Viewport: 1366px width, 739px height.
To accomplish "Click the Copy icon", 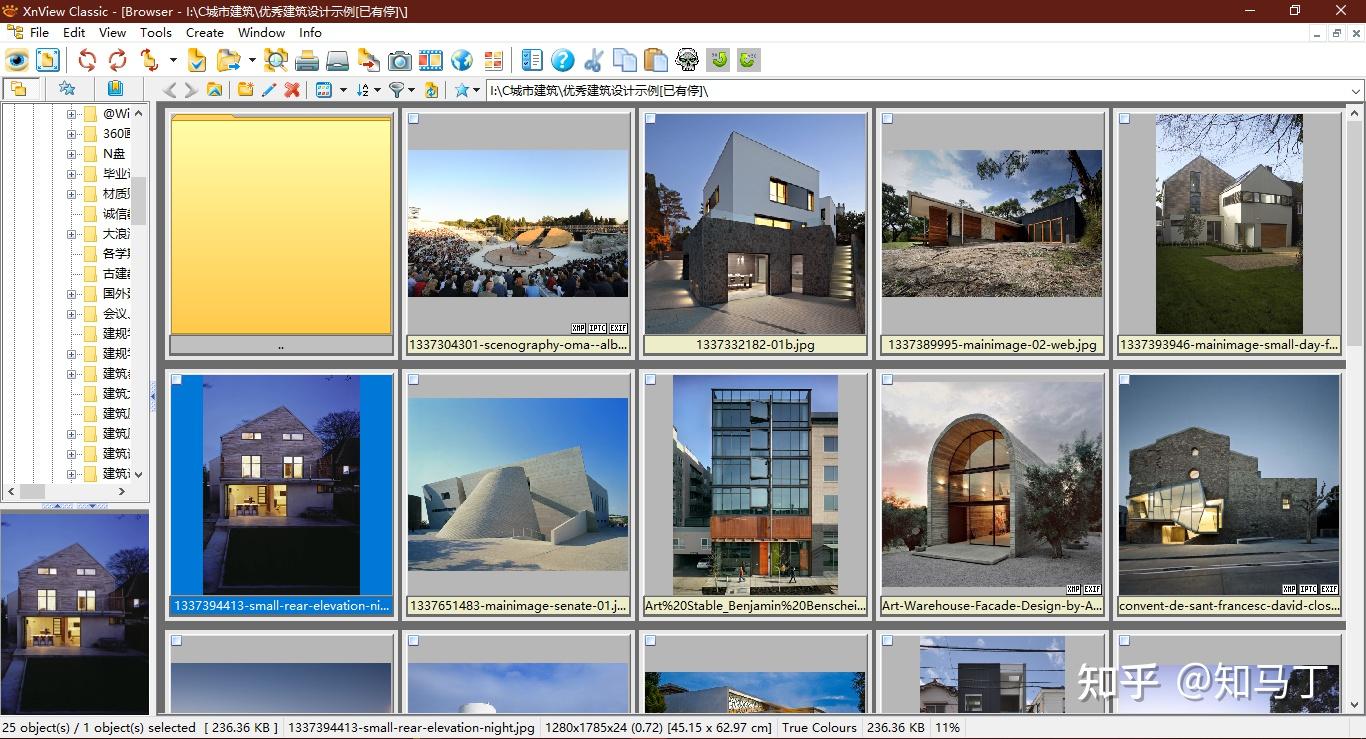I will coord(625,60).
